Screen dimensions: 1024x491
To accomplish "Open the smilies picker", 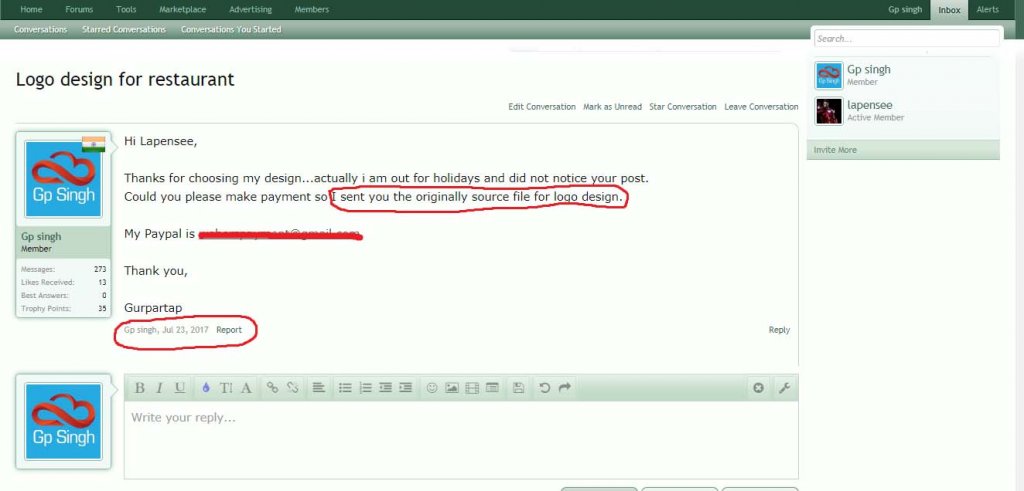I will tap(432, 388).
